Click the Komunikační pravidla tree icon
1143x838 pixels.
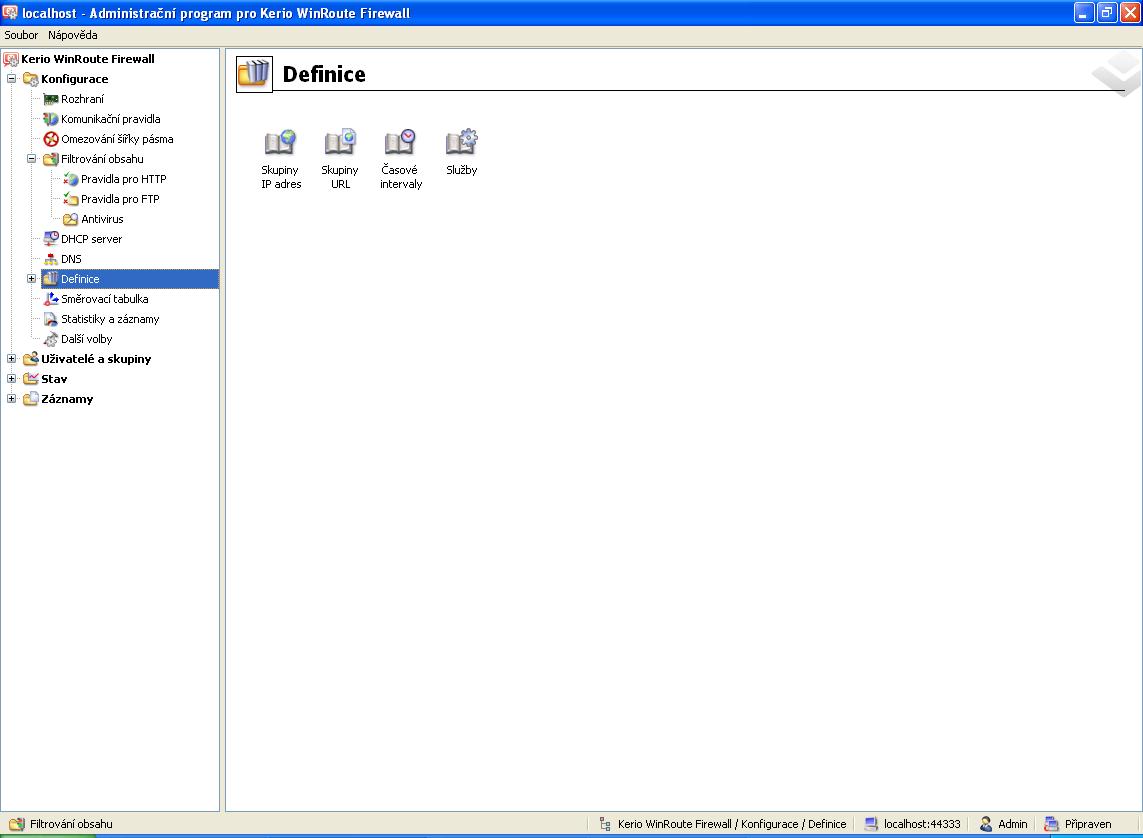click(x=50, y=119)
